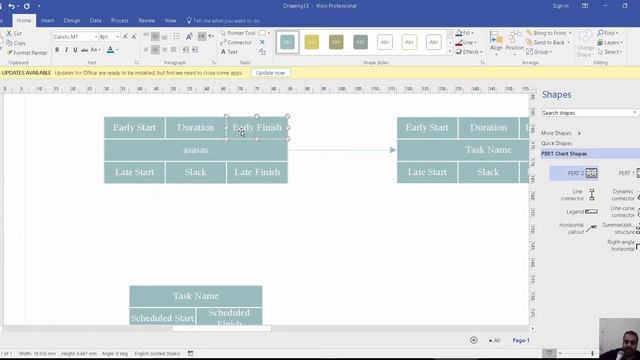Open the 8pt font size dropdown

pyautogui.click(x=118, y=37)
